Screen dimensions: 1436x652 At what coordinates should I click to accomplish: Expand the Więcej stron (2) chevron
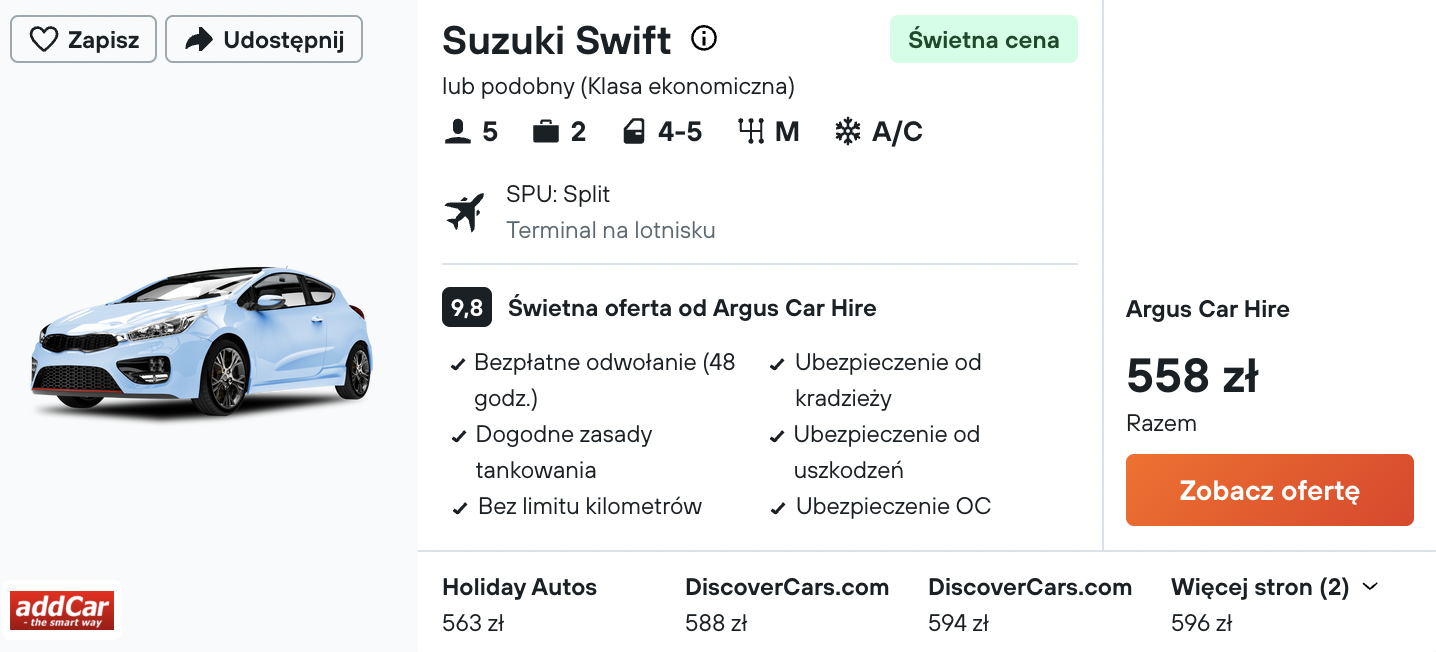[1370, 587]
